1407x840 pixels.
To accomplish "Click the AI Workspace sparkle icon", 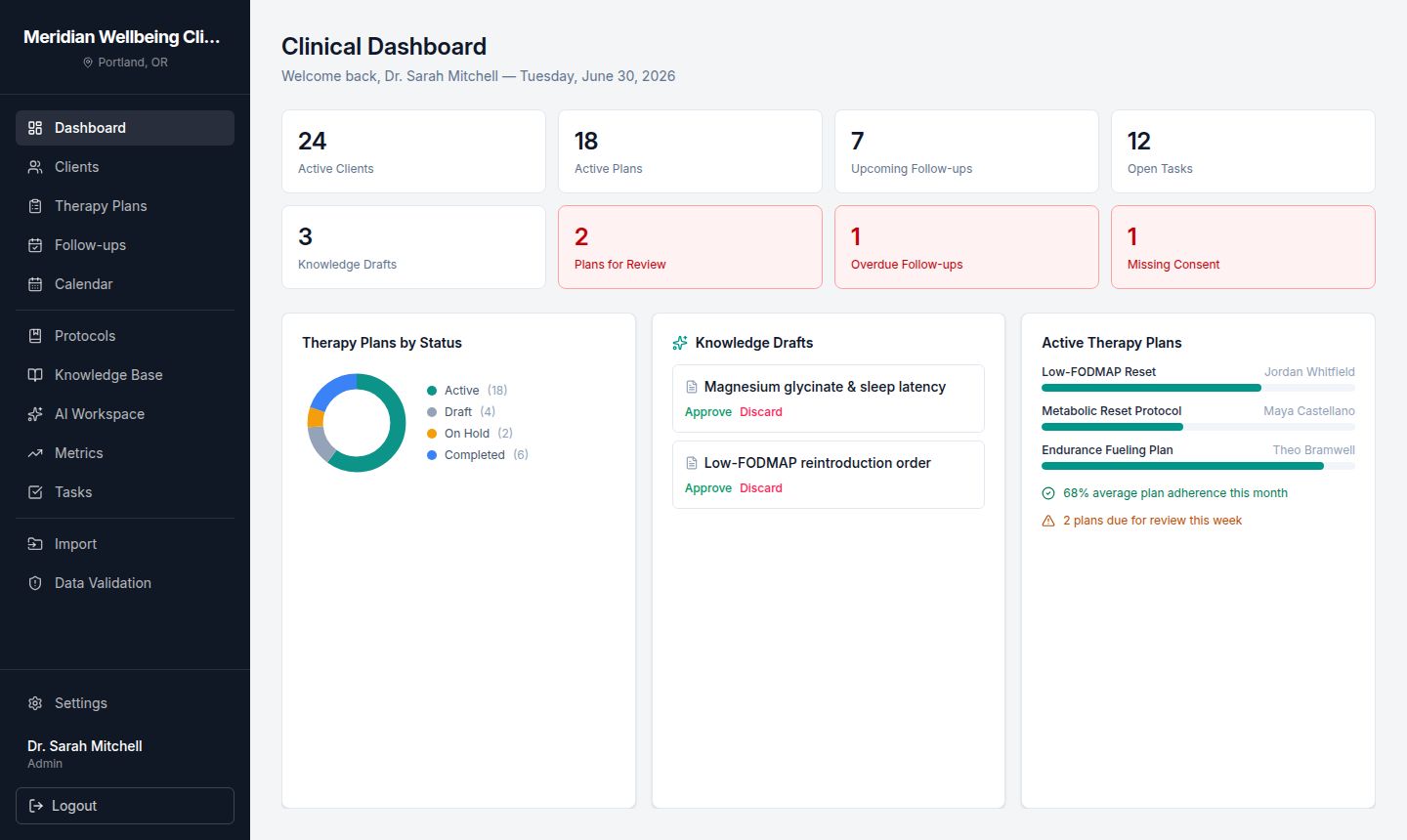I will pyautogui.click(x=35, y=414).
